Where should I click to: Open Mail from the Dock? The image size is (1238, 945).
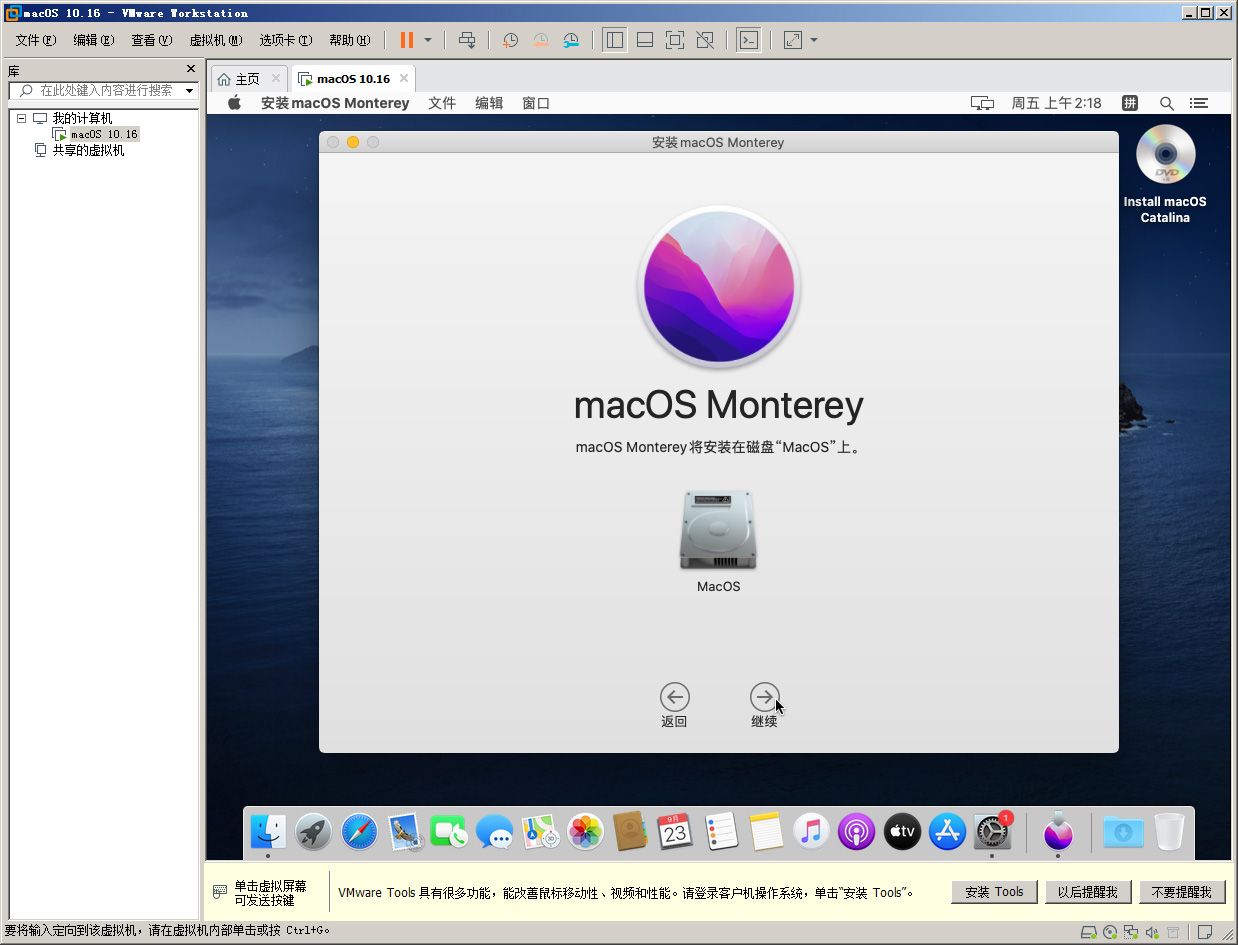coord(405,831)
